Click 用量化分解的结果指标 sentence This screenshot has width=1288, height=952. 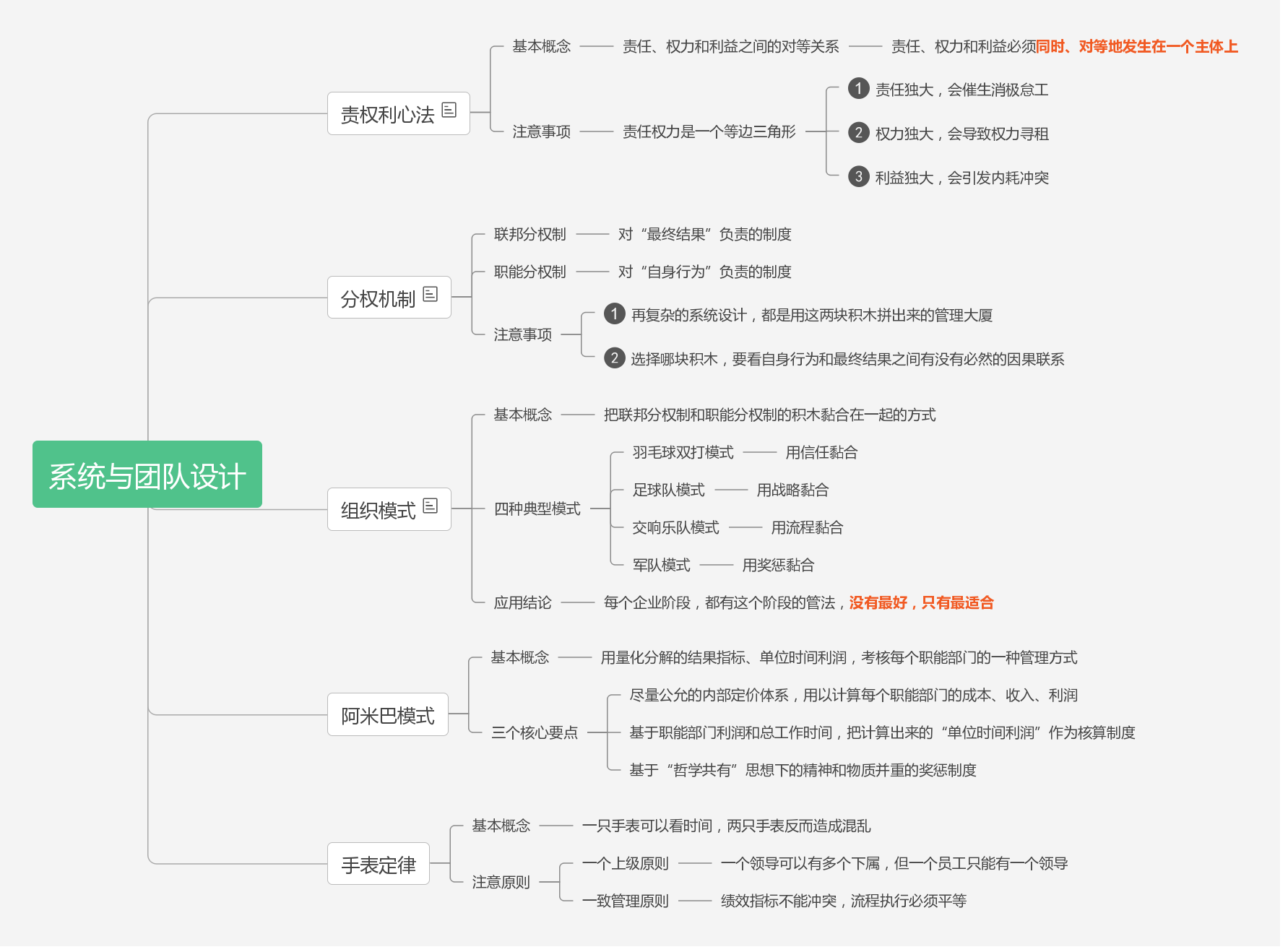(839, 657)
